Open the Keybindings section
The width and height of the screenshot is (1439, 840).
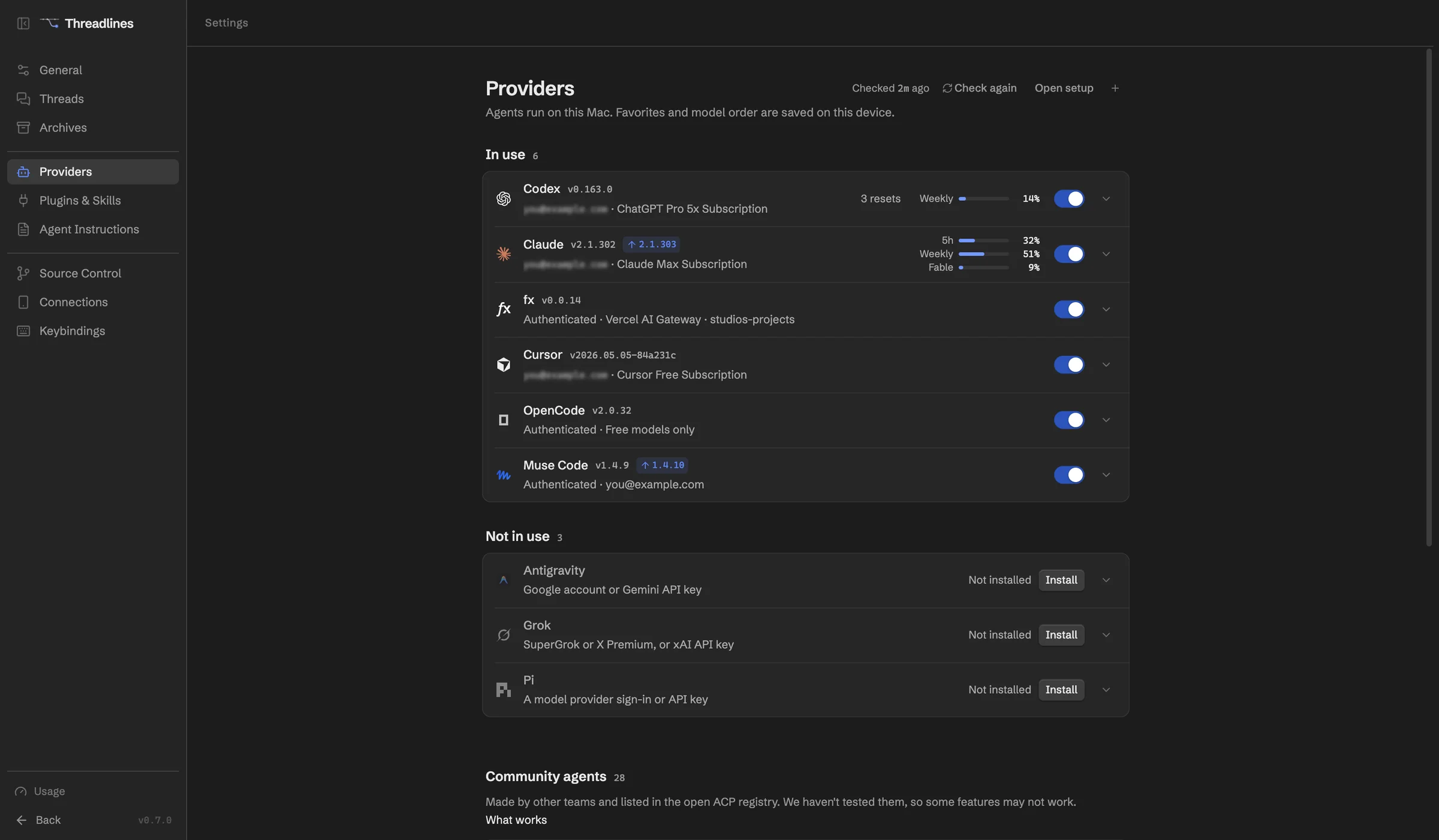click(x=93, y=331)
